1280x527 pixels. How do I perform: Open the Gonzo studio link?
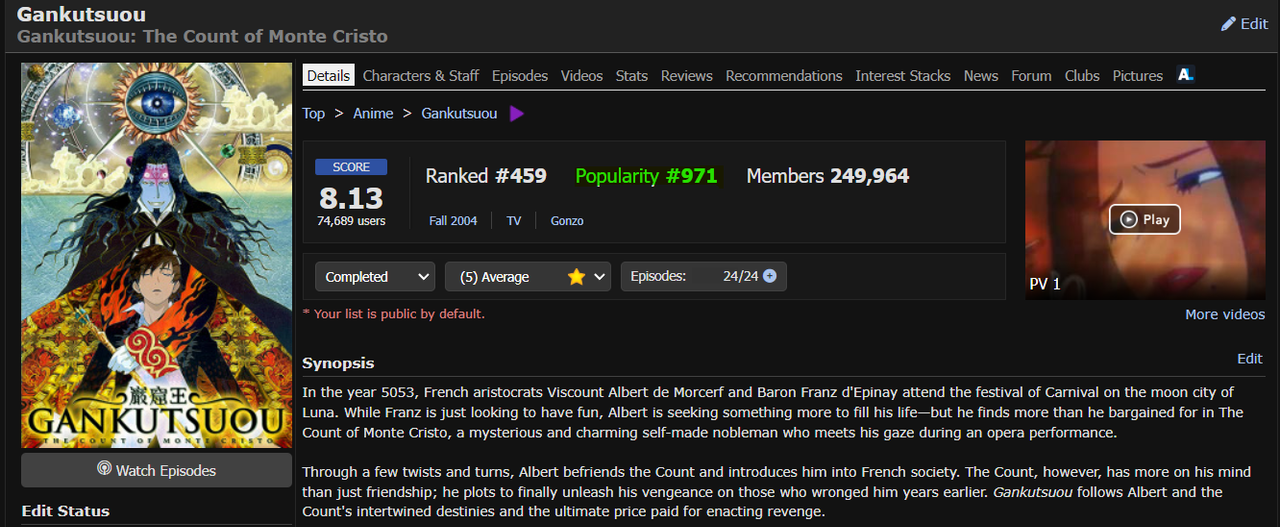[x=567, y=221]
